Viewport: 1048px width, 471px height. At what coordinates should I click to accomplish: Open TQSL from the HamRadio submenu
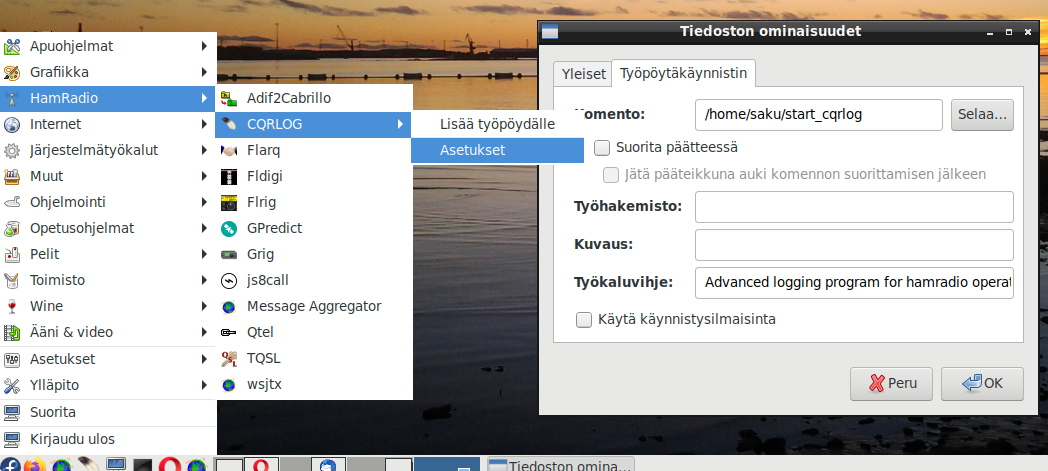click(x=314, y=359)
